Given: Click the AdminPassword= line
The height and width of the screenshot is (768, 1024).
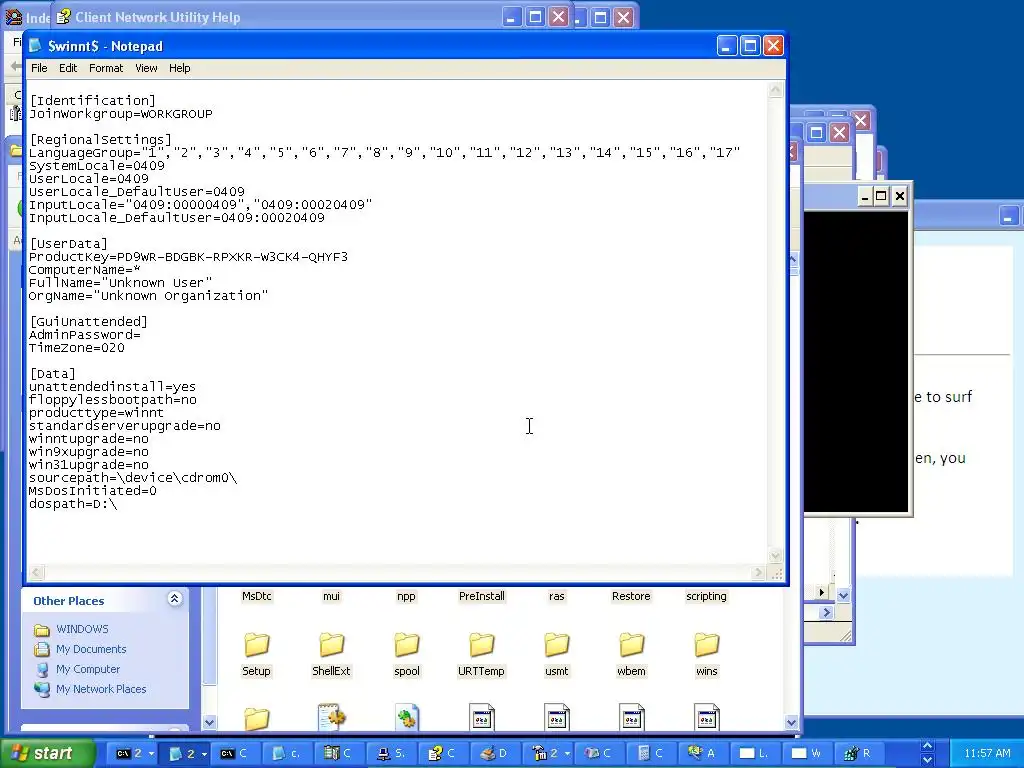Looking at the screenshot, I should [x=84, y=335].
